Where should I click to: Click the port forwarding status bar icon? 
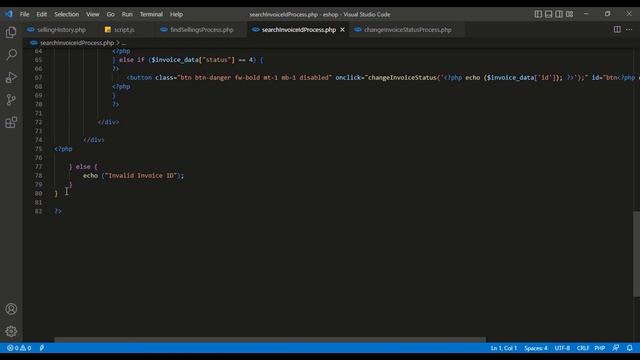pos(42,348)
